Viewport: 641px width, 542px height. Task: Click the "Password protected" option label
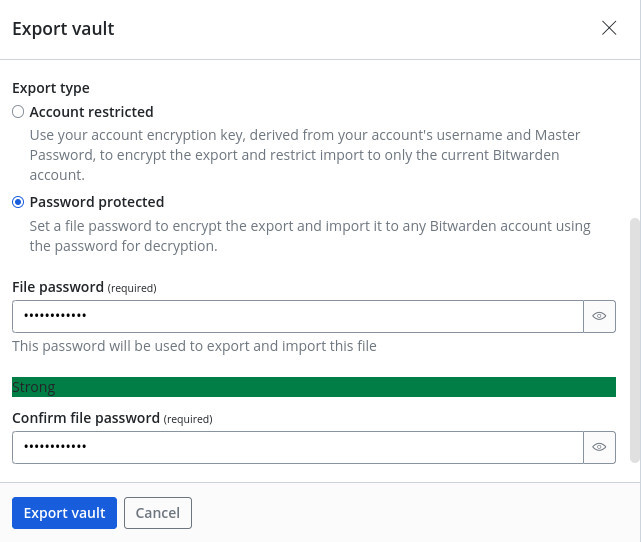(97, 202)
